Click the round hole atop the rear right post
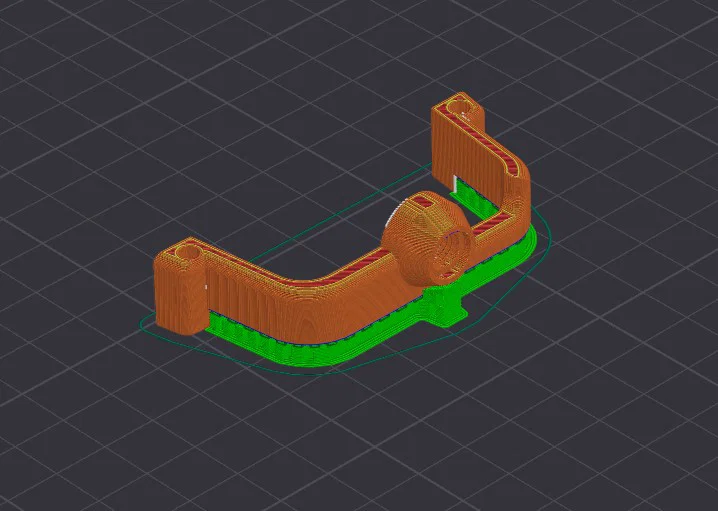Viewport: 718px width, 511px height. point(459,107)
